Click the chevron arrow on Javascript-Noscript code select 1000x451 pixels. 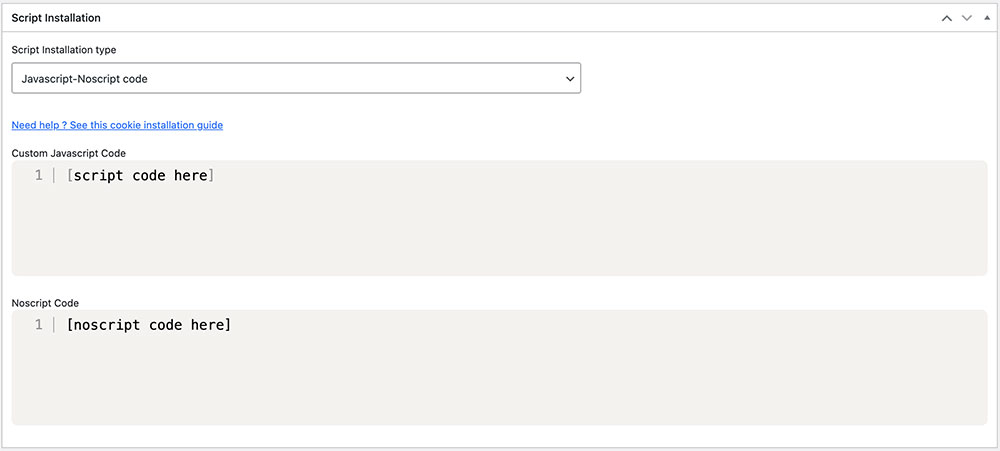coord(570,78)
